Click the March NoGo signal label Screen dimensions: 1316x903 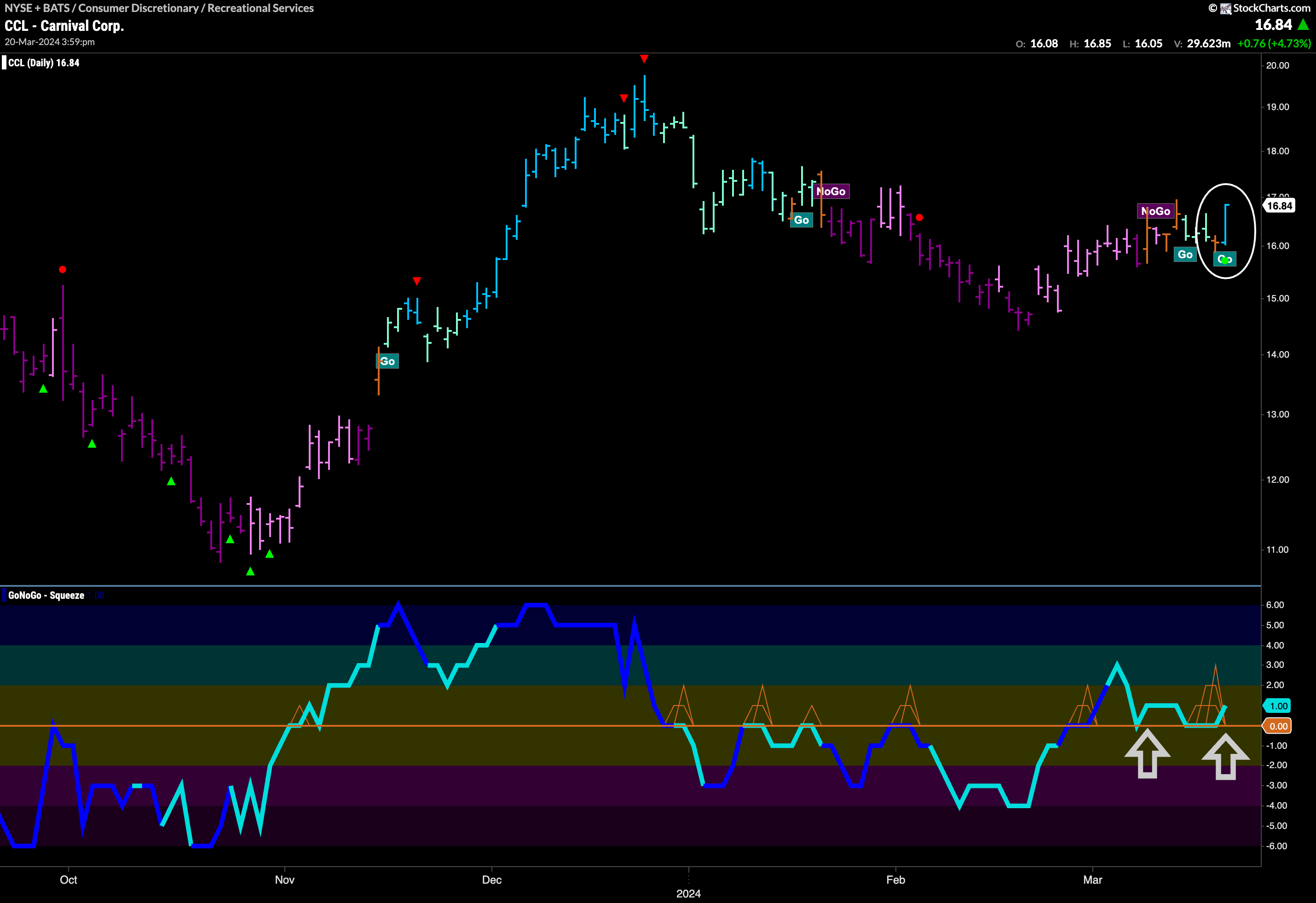[x=1156, y=211]
